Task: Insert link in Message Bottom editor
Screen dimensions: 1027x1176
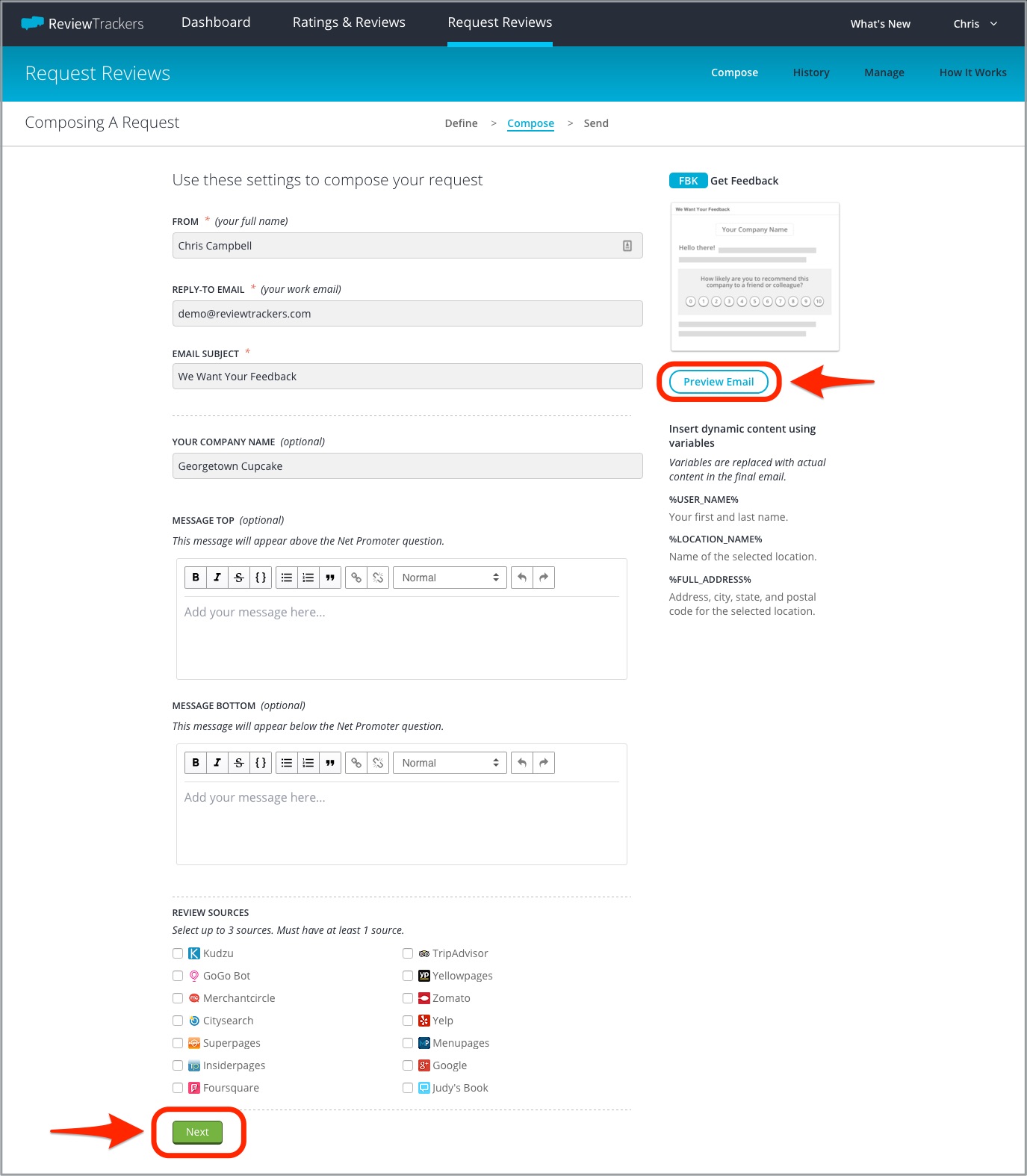Action: [356, 763]
